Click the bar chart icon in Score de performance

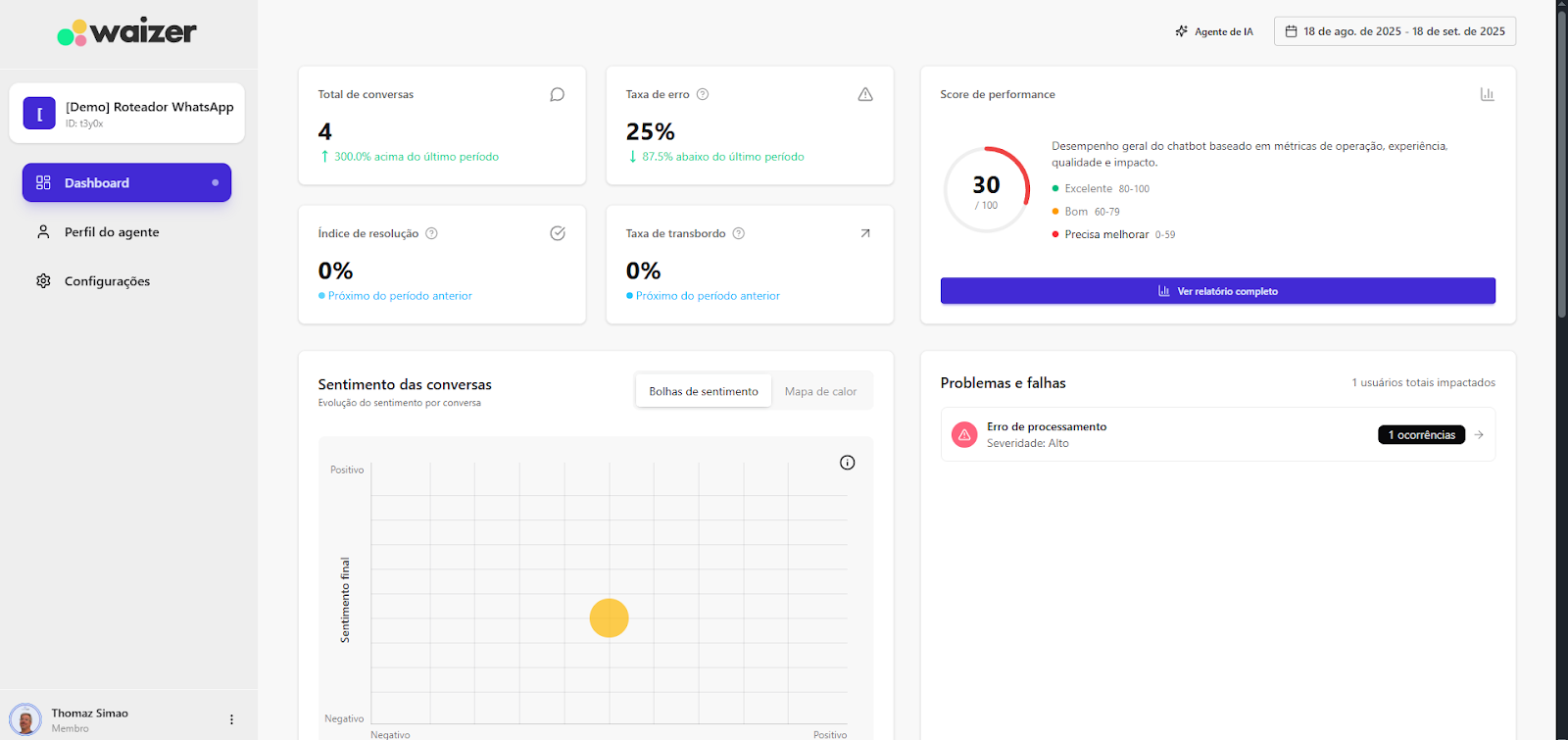pyautogui.click(x=1487, y=95)
